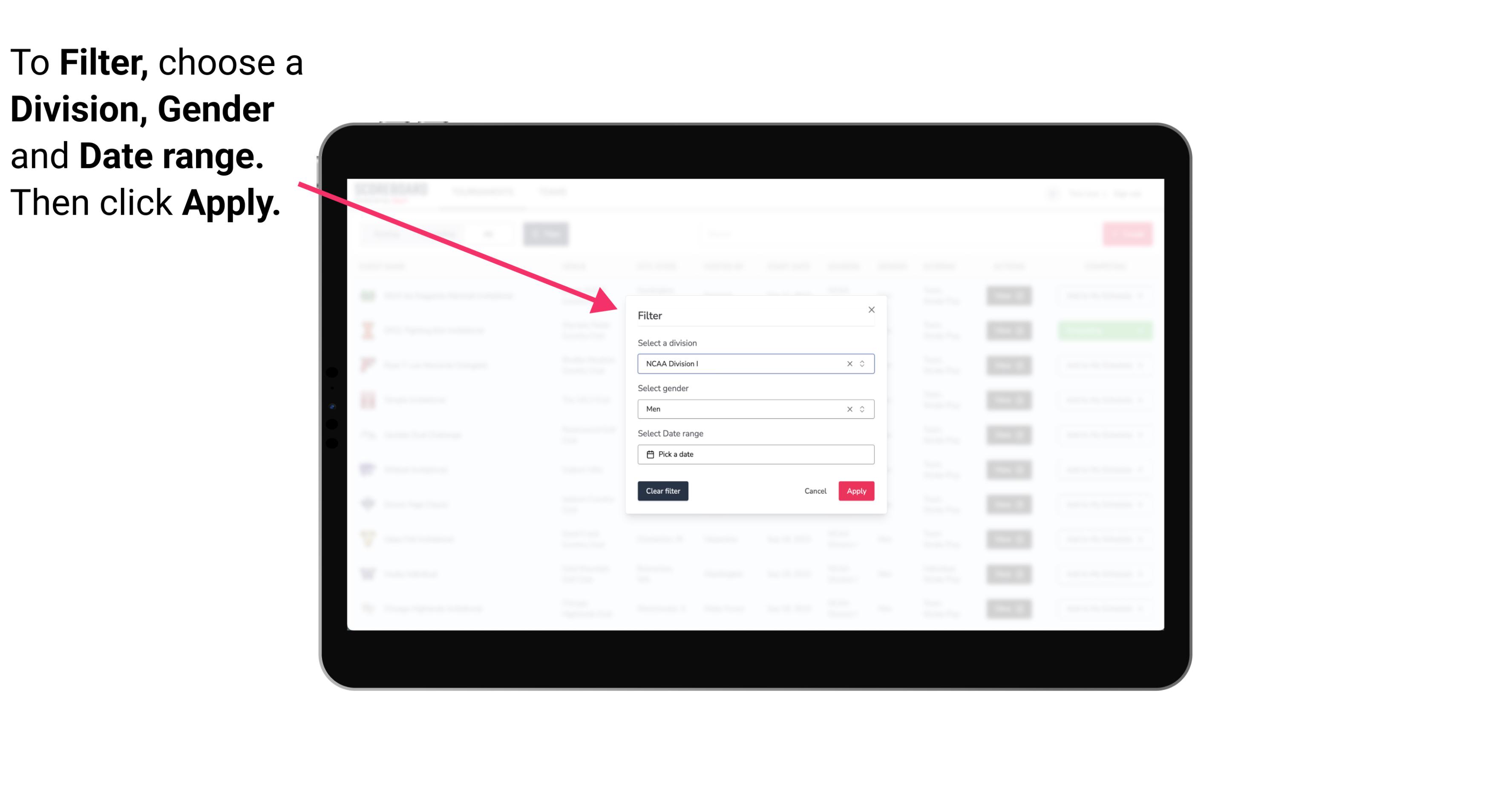Click the calendar icon in date range
This screenshot has width=1509, height=812.
click(649, 454)
